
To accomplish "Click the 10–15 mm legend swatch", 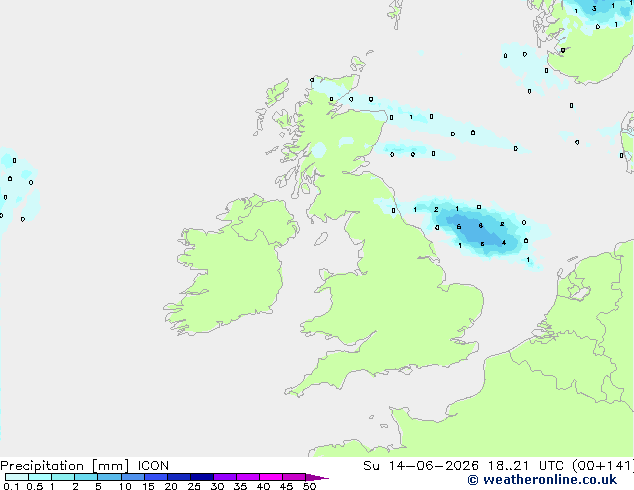I will (133, 477).
